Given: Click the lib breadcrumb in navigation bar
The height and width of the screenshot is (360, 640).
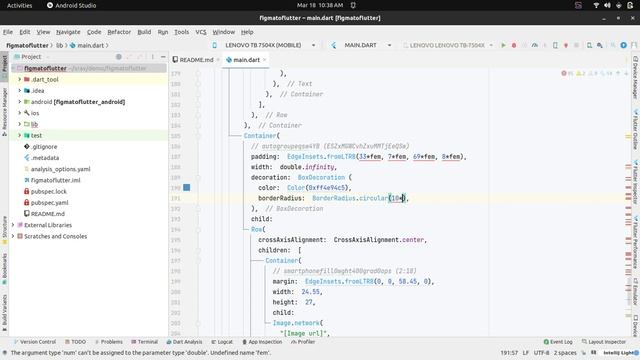Looking at the screenshot, I should pyautogui.click(x=60, y=45).
